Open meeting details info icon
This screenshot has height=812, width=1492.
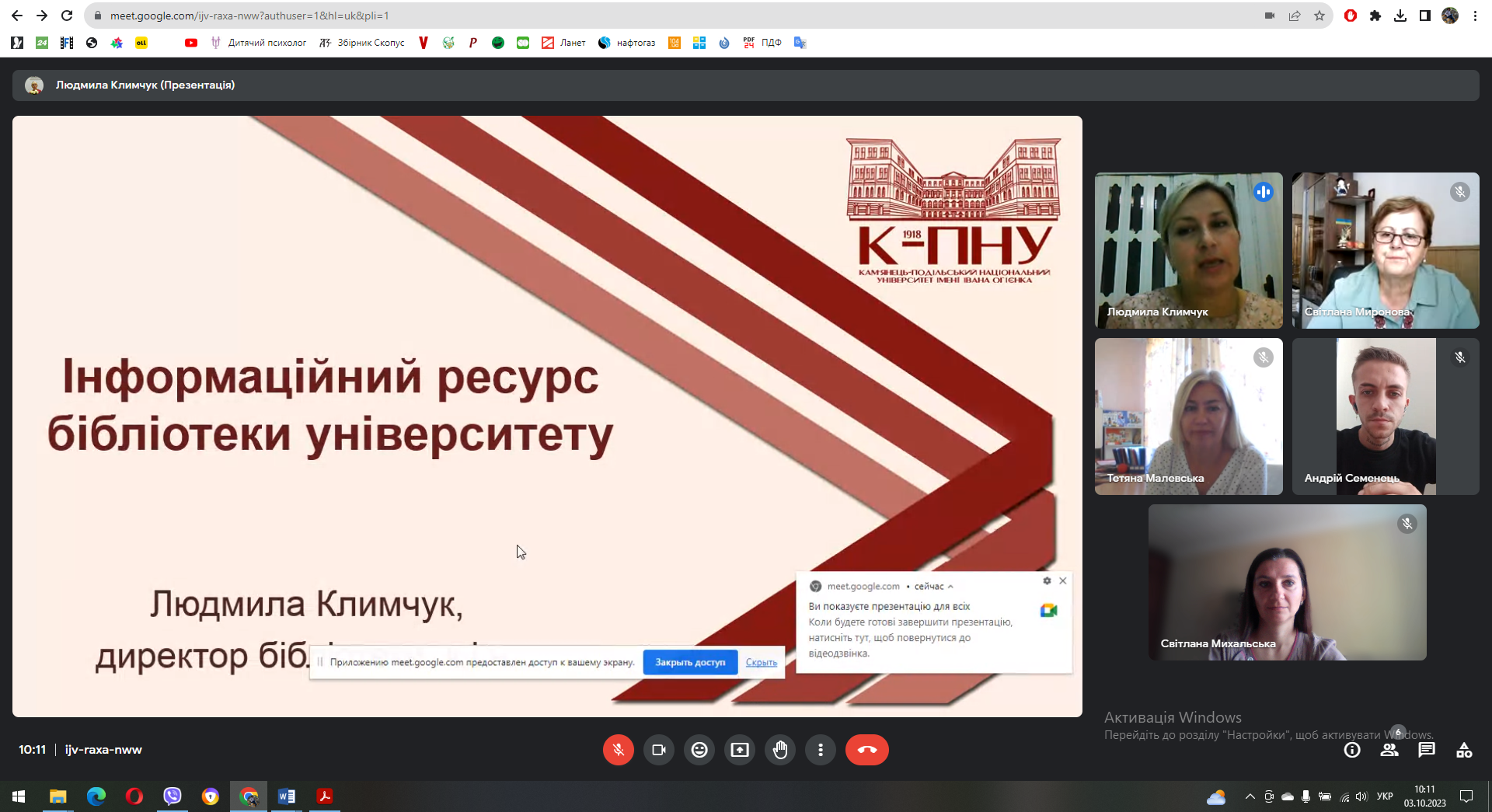point(1352,750)
